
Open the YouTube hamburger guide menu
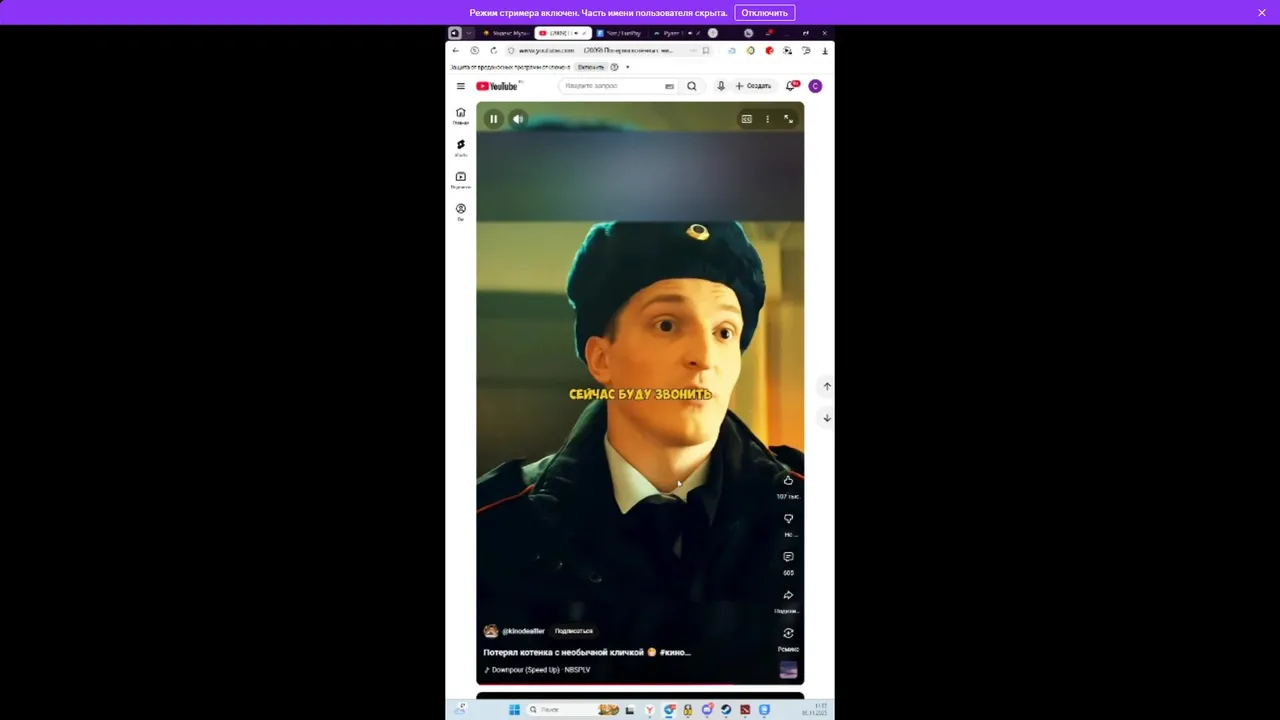461,86
